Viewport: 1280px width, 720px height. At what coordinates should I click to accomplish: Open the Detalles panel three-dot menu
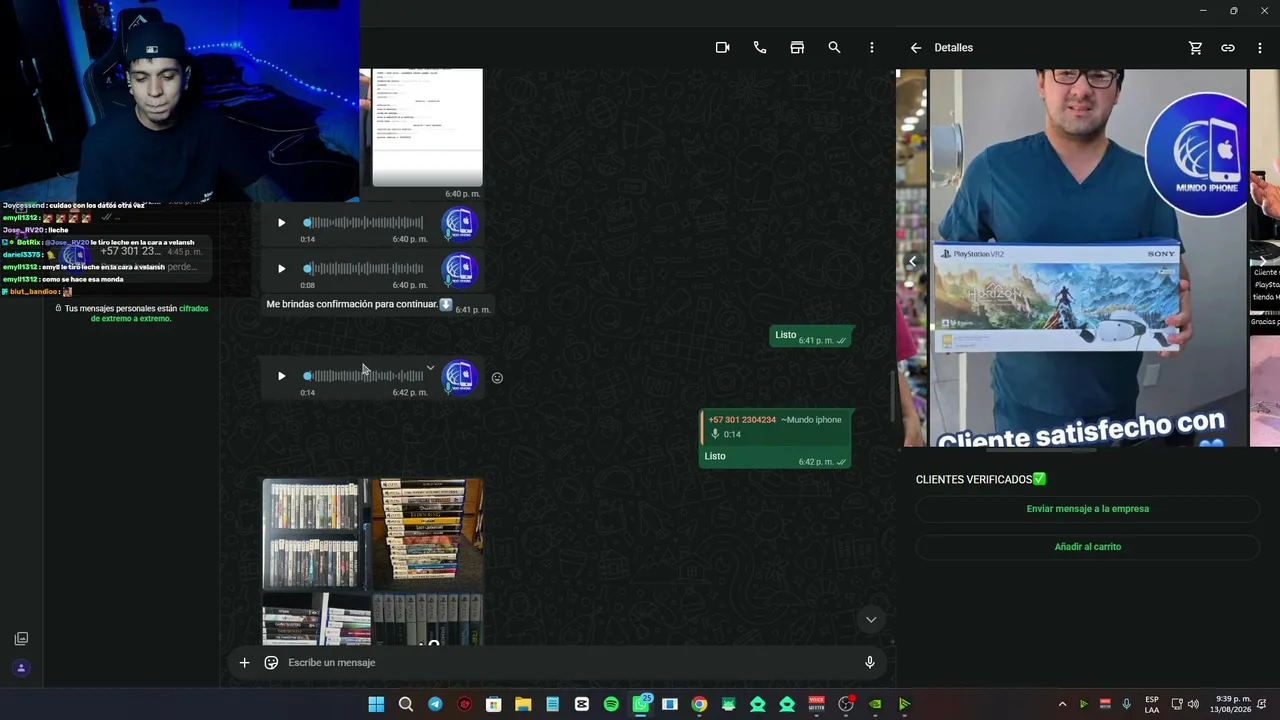point(1260,48)
